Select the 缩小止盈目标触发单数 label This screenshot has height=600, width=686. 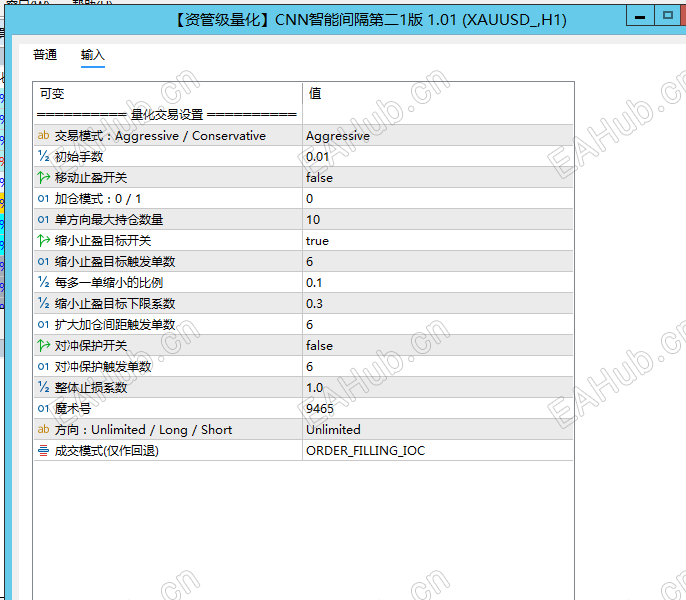pos(115,262)
